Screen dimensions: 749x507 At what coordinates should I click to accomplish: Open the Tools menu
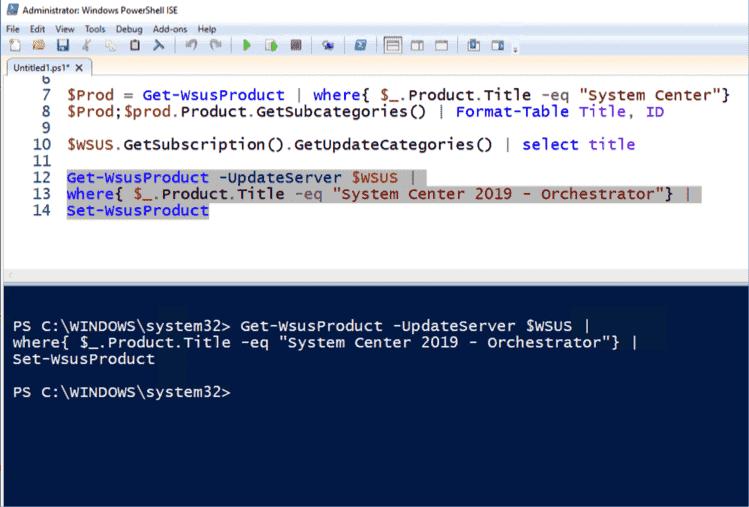click(x=95, y=29)
